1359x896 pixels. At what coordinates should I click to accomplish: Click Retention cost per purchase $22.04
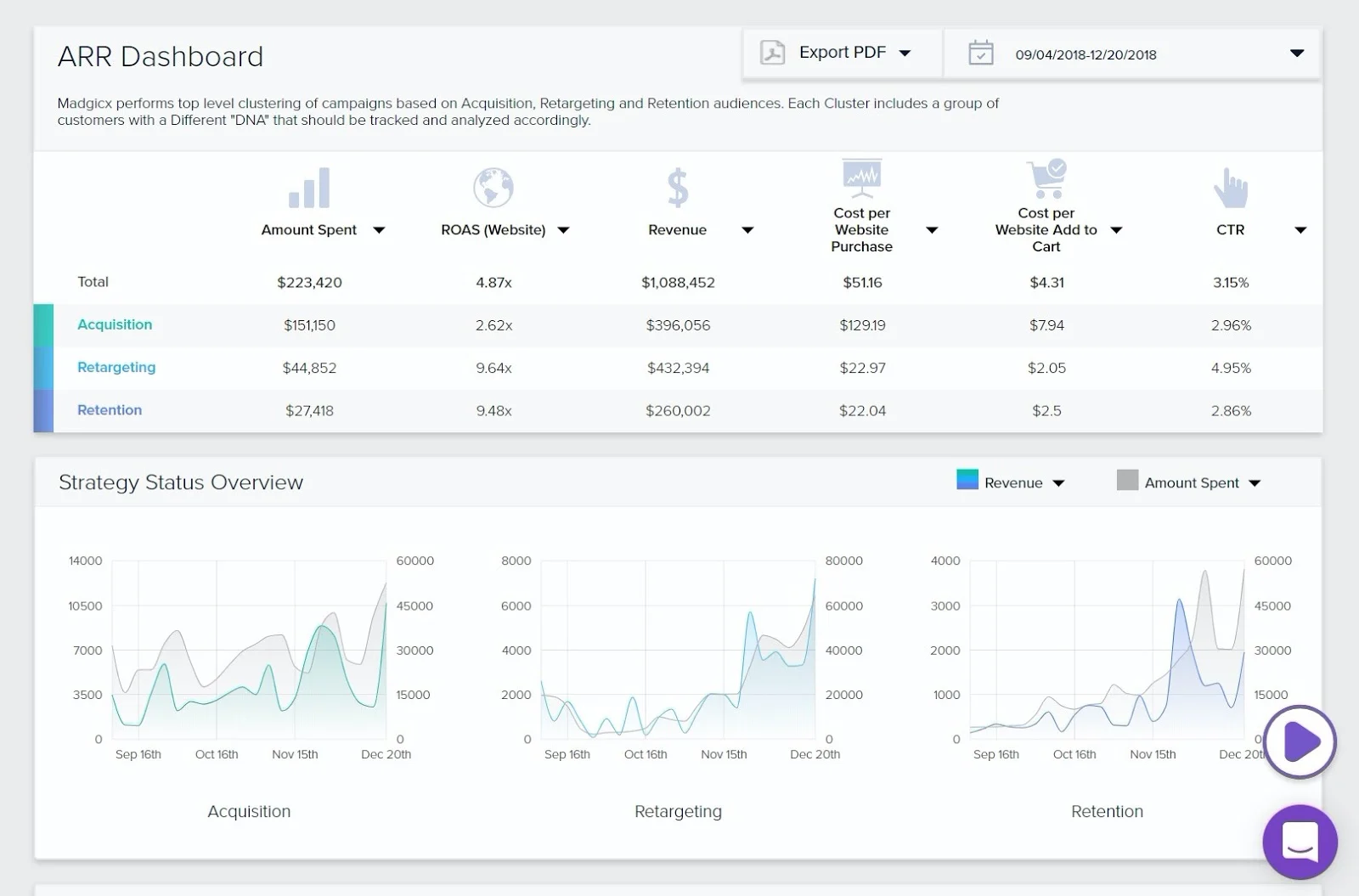pyautogui.click(x=862, y=410)
